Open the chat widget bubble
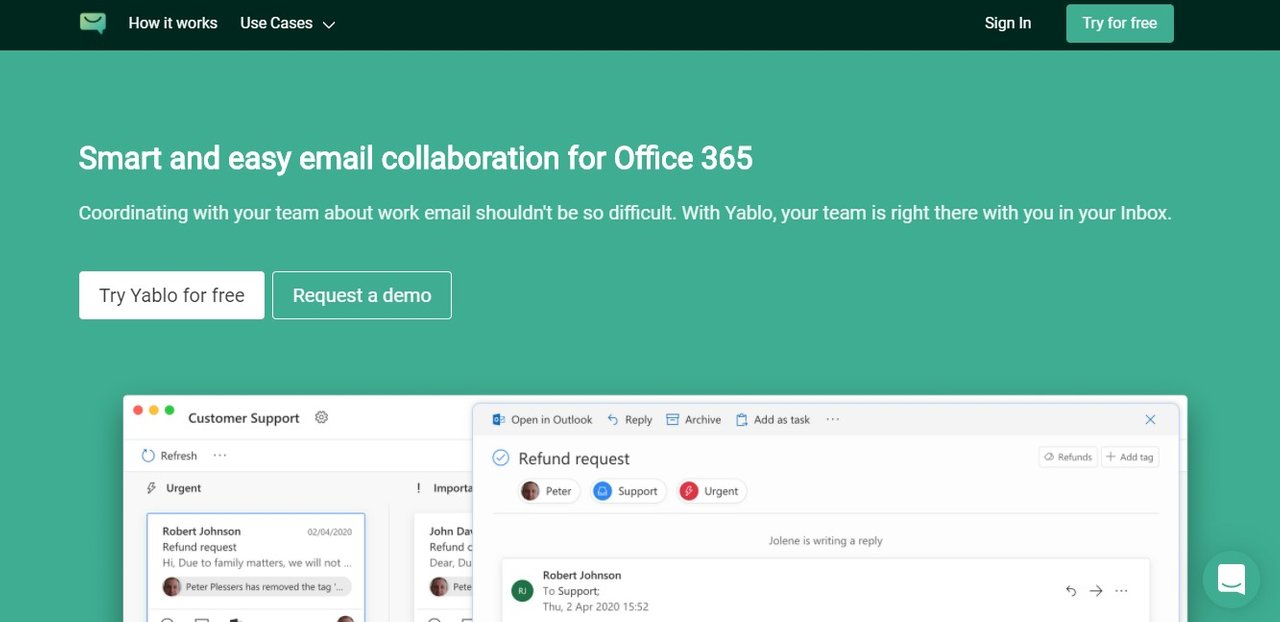This screenshot has width=1280, height=622. pos(1231,579)
